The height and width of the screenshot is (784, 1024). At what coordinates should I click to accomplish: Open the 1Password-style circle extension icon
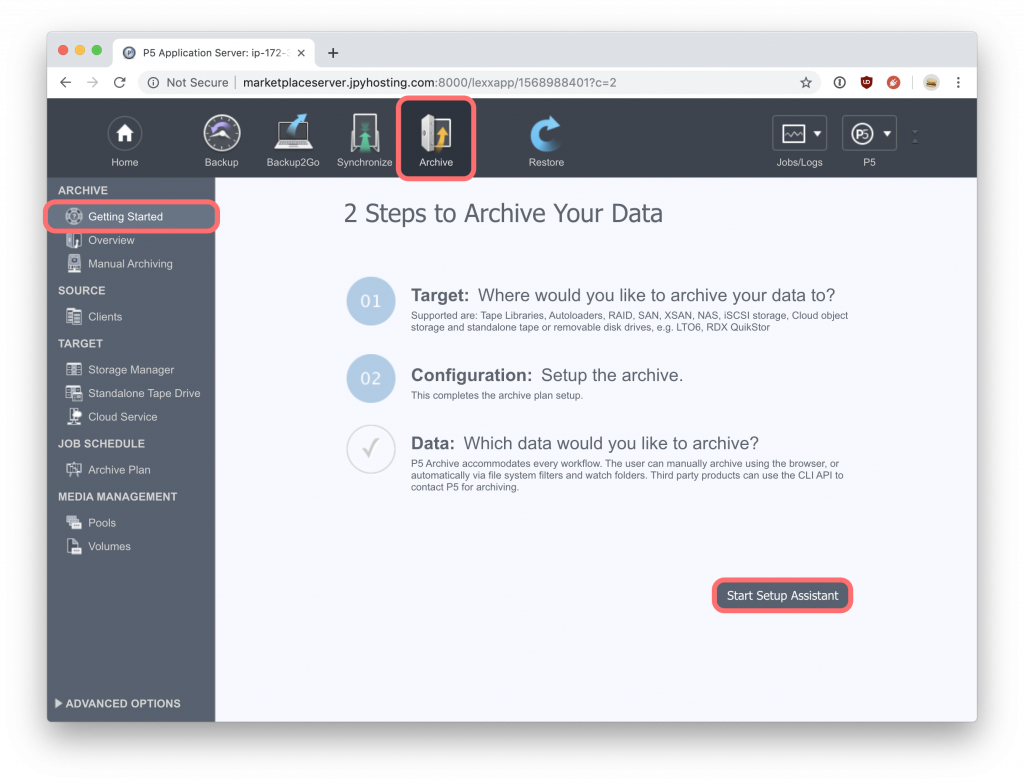(839, 82)
